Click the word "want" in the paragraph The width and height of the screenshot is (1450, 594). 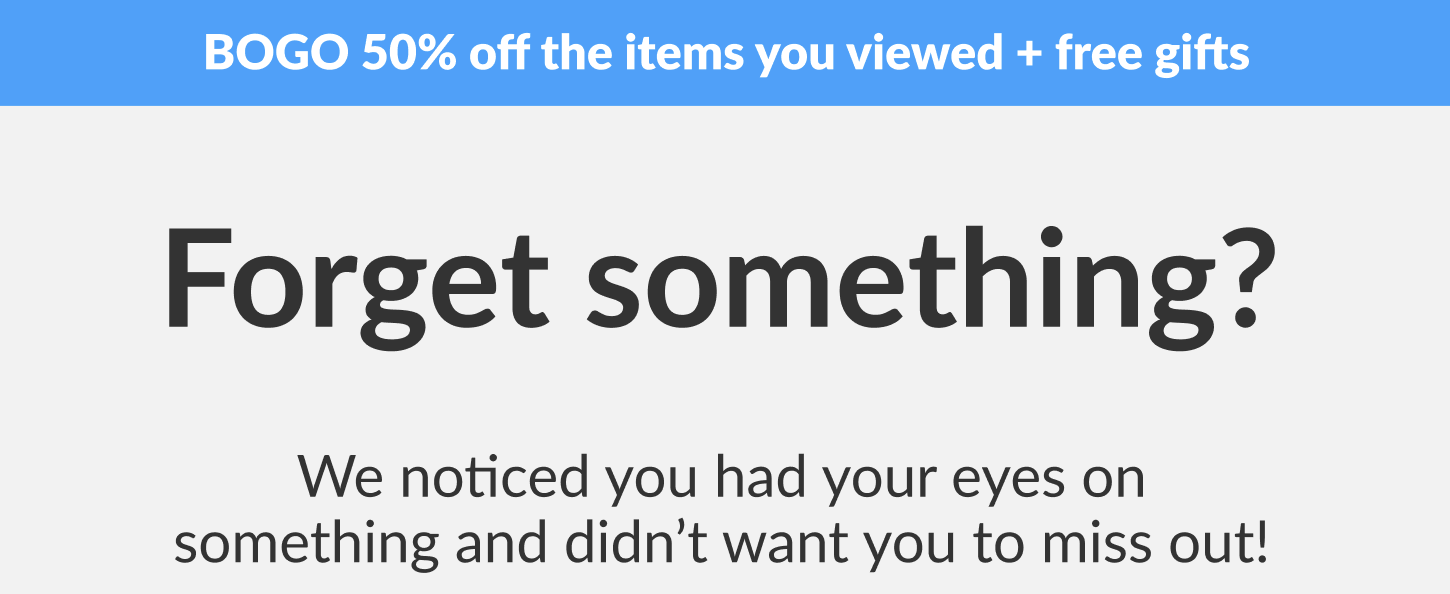pos(788,543)
